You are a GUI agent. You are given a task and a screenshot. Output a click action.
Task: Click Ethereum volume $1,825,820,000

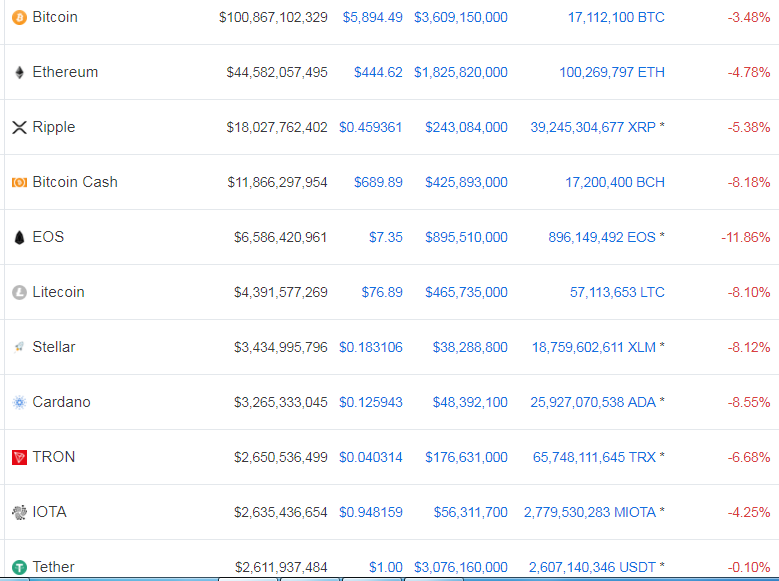coord(461,73)
